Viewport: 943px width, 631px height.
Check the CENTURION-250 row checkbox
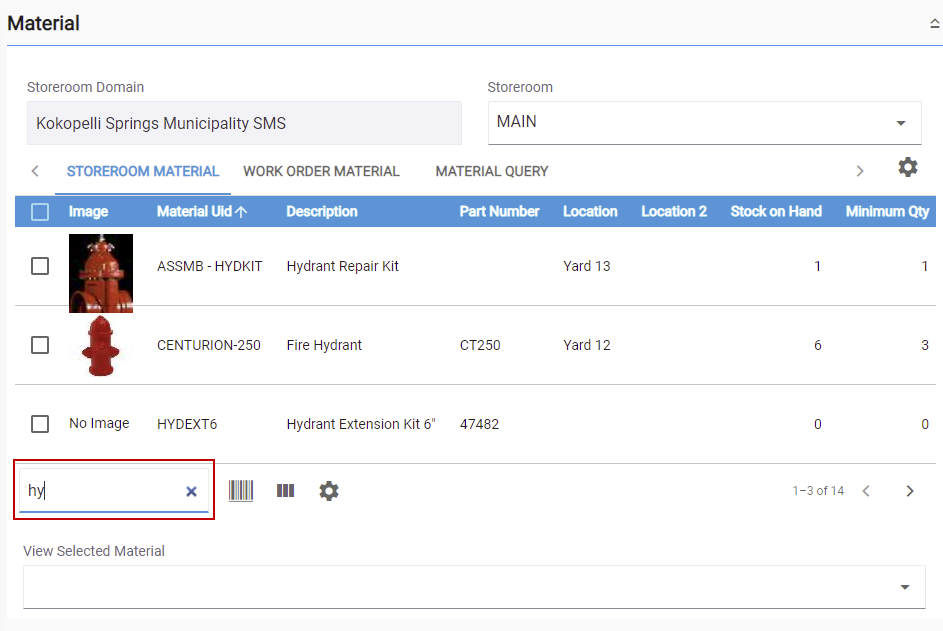[x=40, y=345]
